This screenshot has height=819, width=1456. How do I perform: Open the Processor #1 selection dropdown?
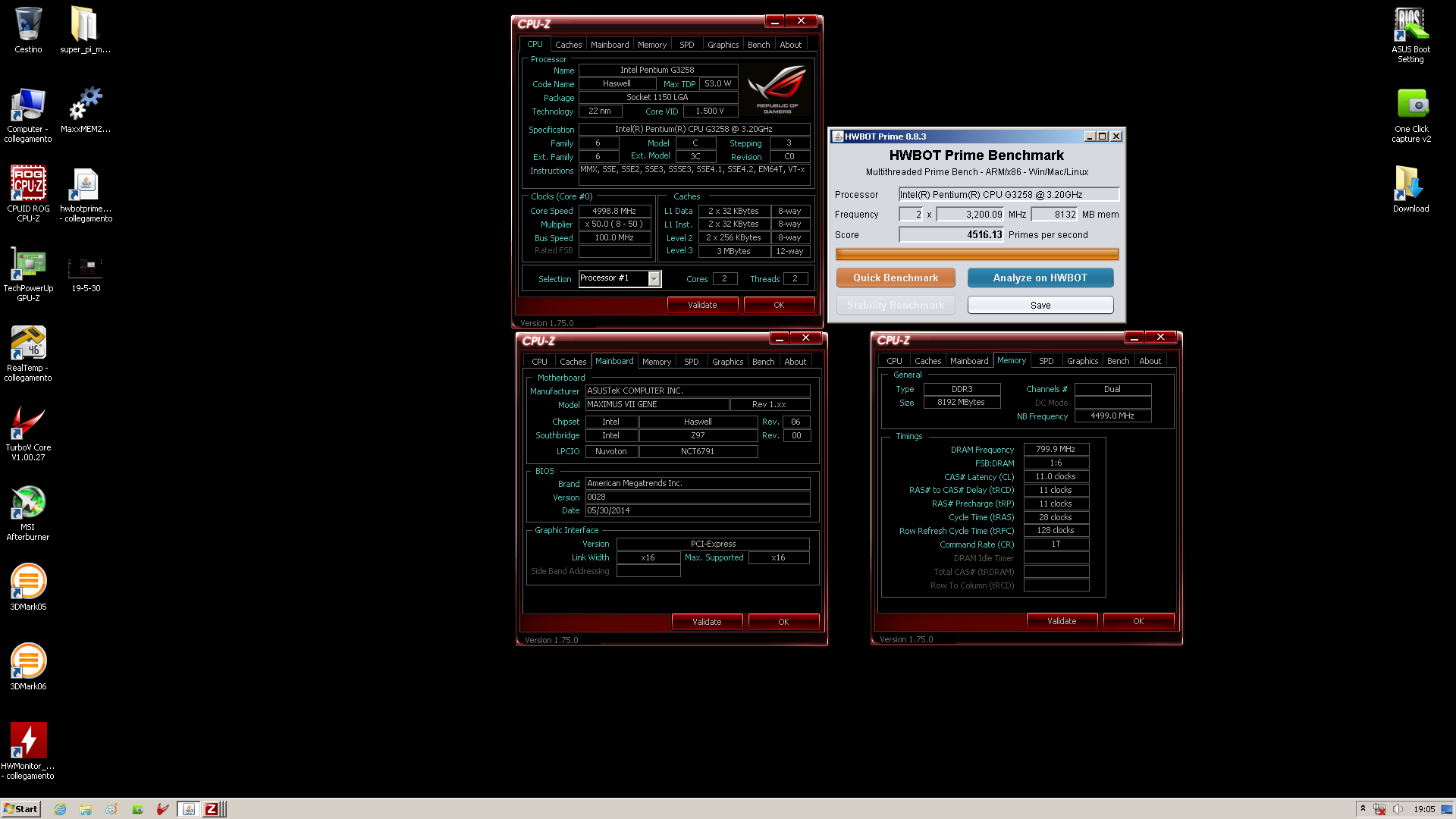click(654, 279)
